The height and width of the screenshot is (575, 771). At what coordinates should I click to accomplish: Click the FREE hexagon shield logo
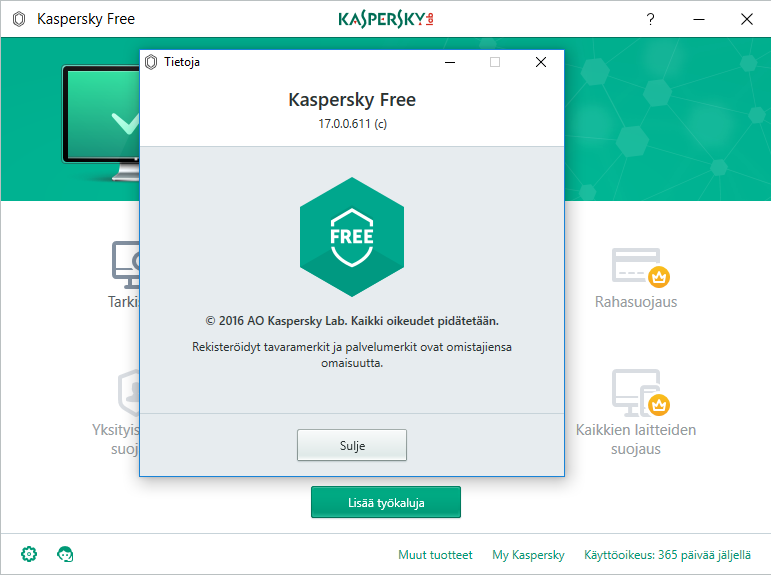point(352,237)
